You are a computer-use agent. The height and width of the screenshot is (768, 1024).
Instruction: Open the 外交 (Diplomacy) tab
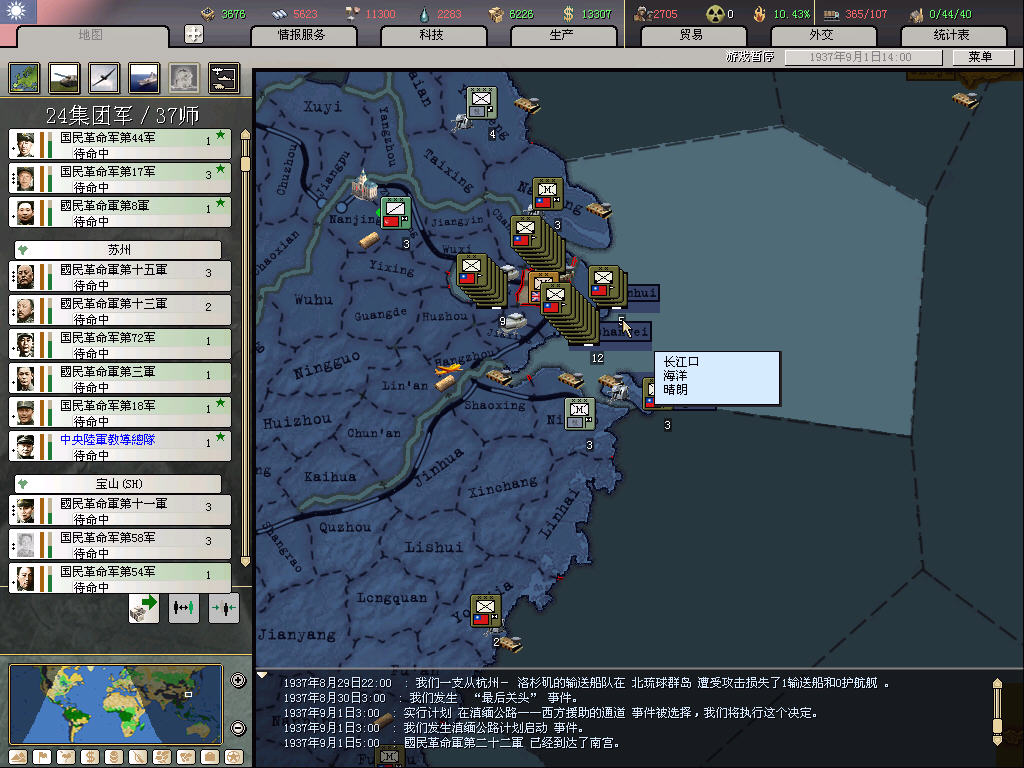[x=820, y=35]
